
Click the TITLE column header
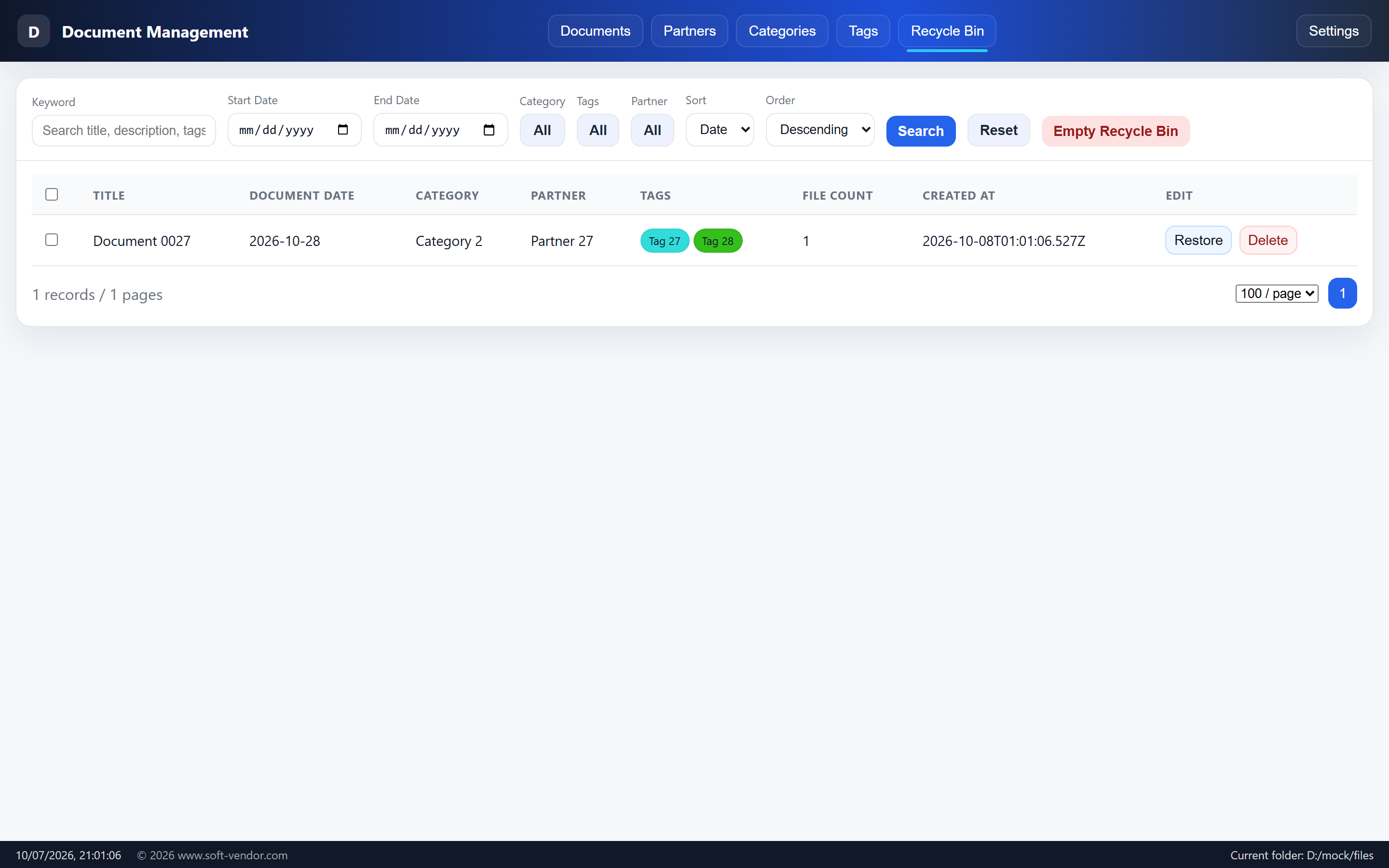(x=109, y=196)
